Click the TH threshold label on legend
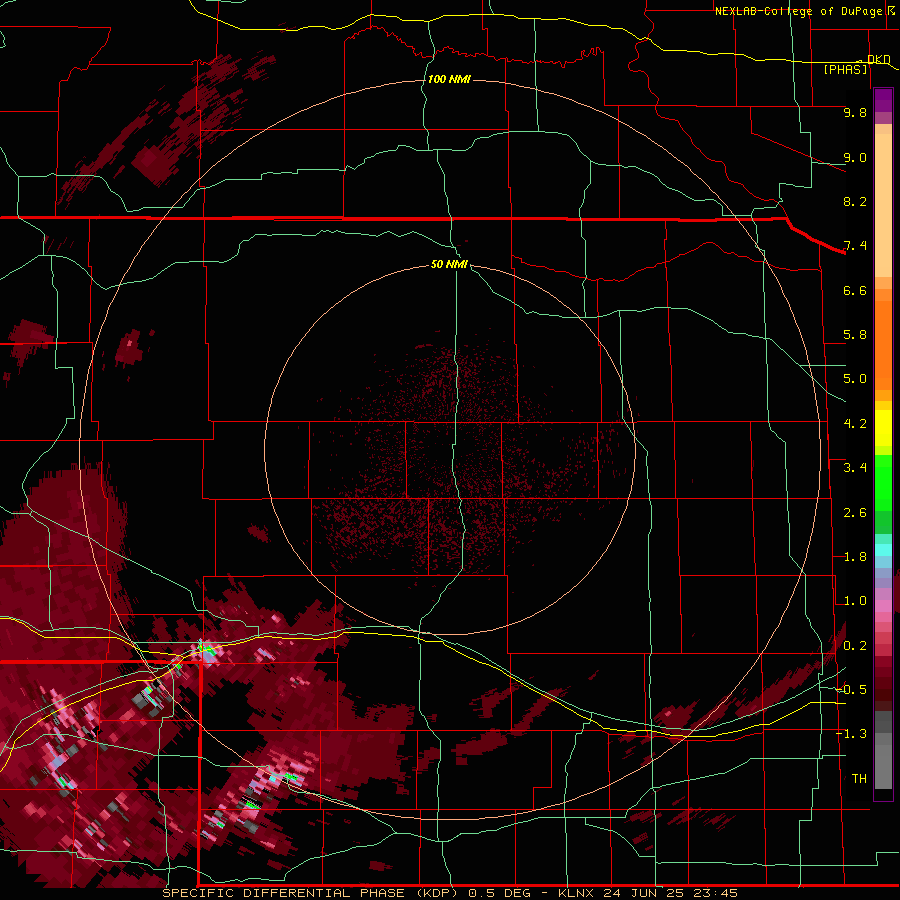 click(859, 779)
